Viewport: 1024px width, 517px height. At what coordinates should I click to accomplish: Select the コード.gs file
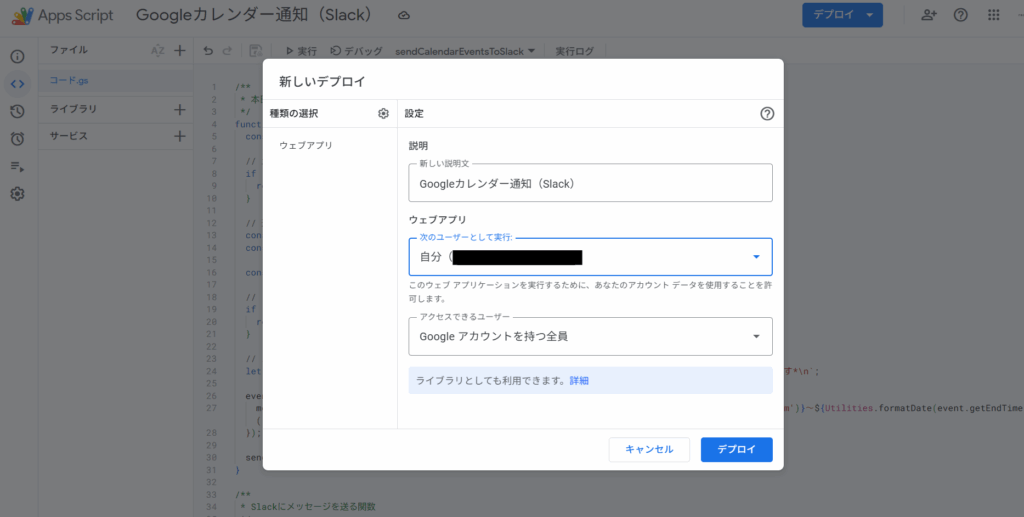[x=69, y=81]
